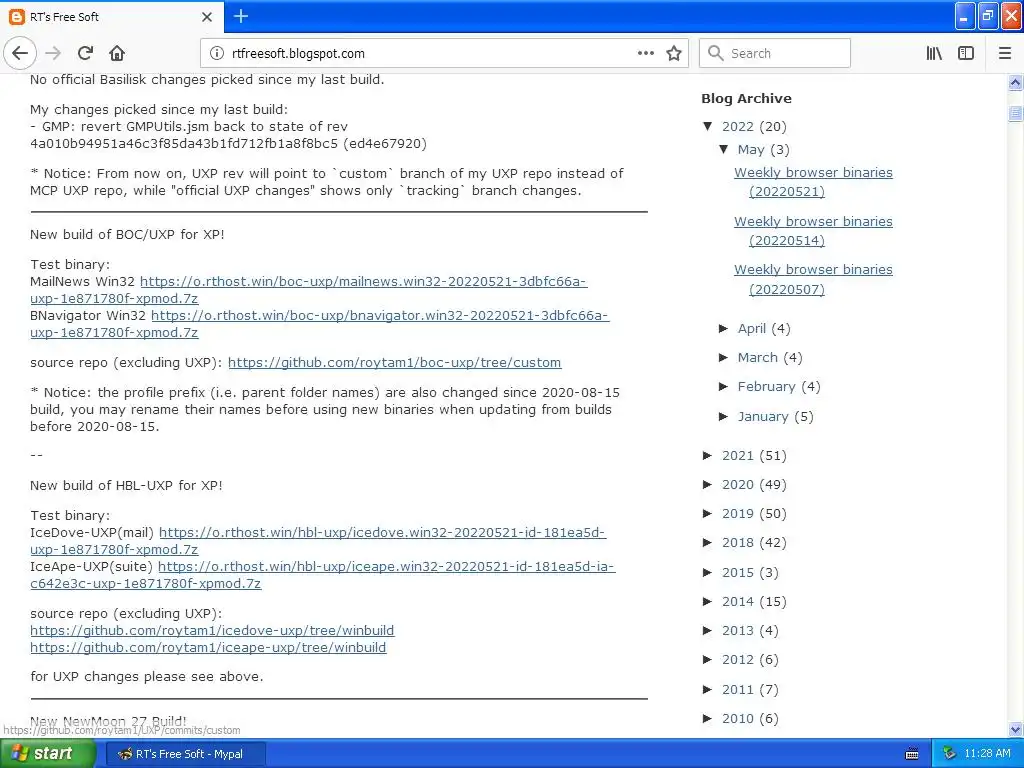
Task: Click the taskbar clock 11:28 AM
Action: pos(987,754)
